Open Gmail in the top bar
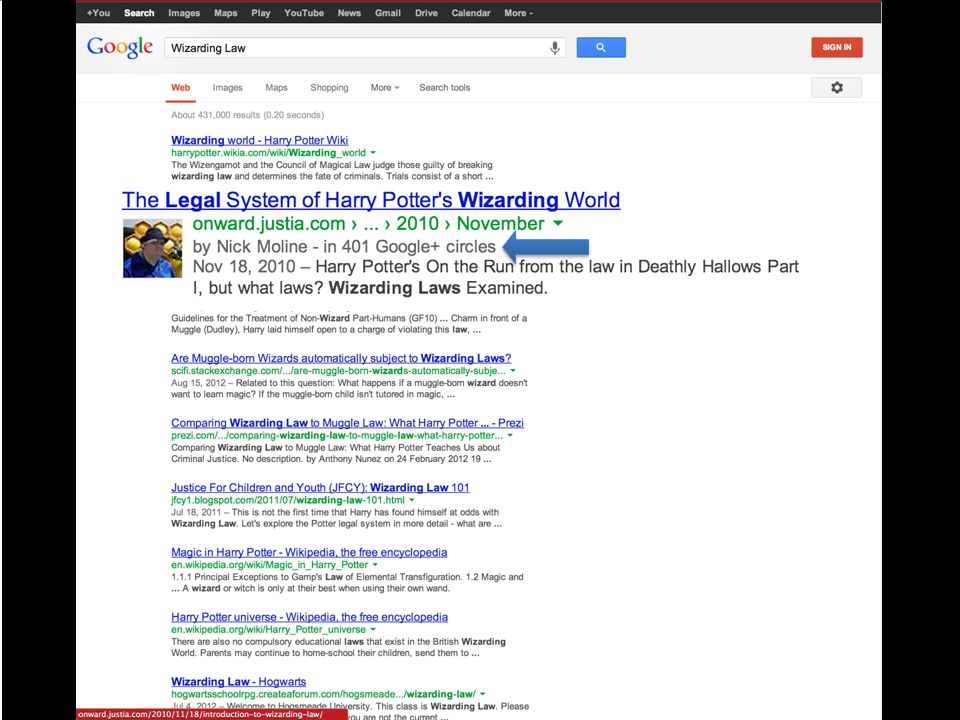Viewport: 960px width, 720px height. coord(388,13)
